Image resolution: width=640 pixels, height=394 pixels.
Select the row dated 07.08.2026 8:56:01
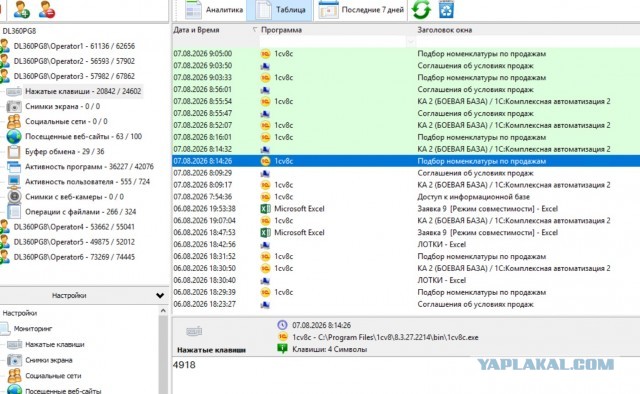click(x=406, y=89)
